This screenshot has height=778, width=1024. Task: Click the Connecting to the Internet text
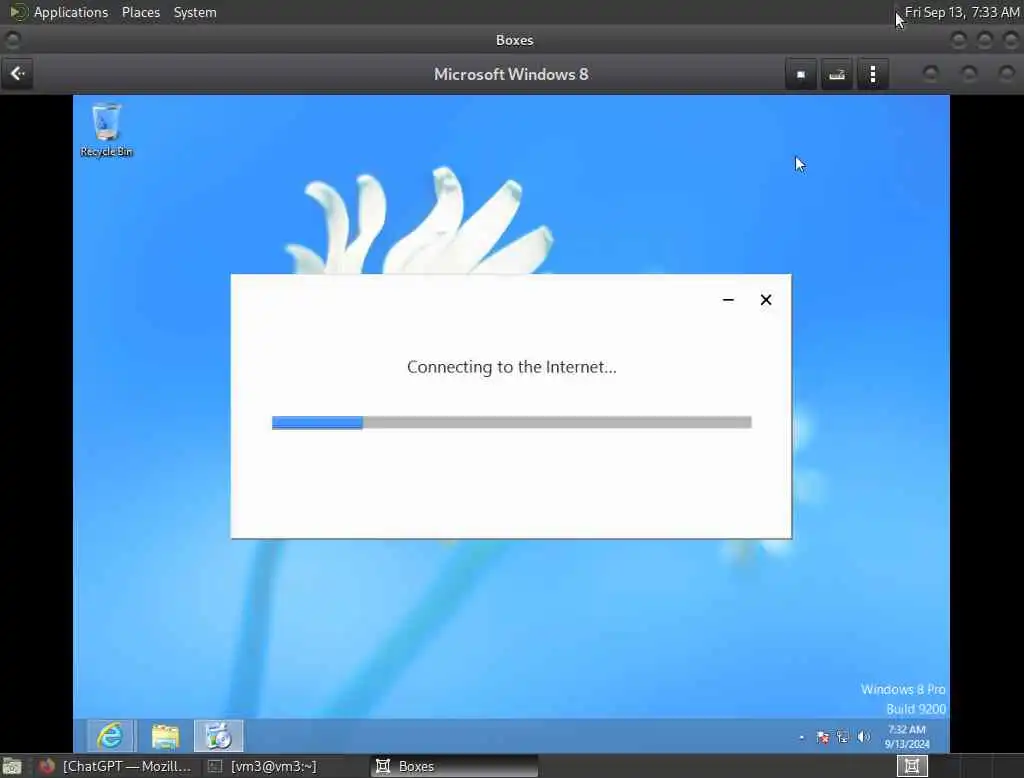click(511, 367)
